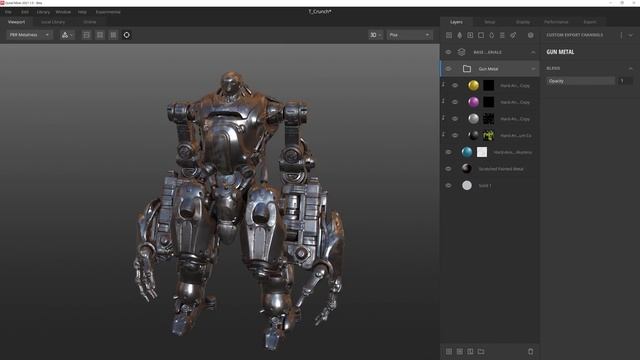This screenshot has width=640, height=360.
Task: Toggle visibility of the Base materials group
Action: coord(449,52)
